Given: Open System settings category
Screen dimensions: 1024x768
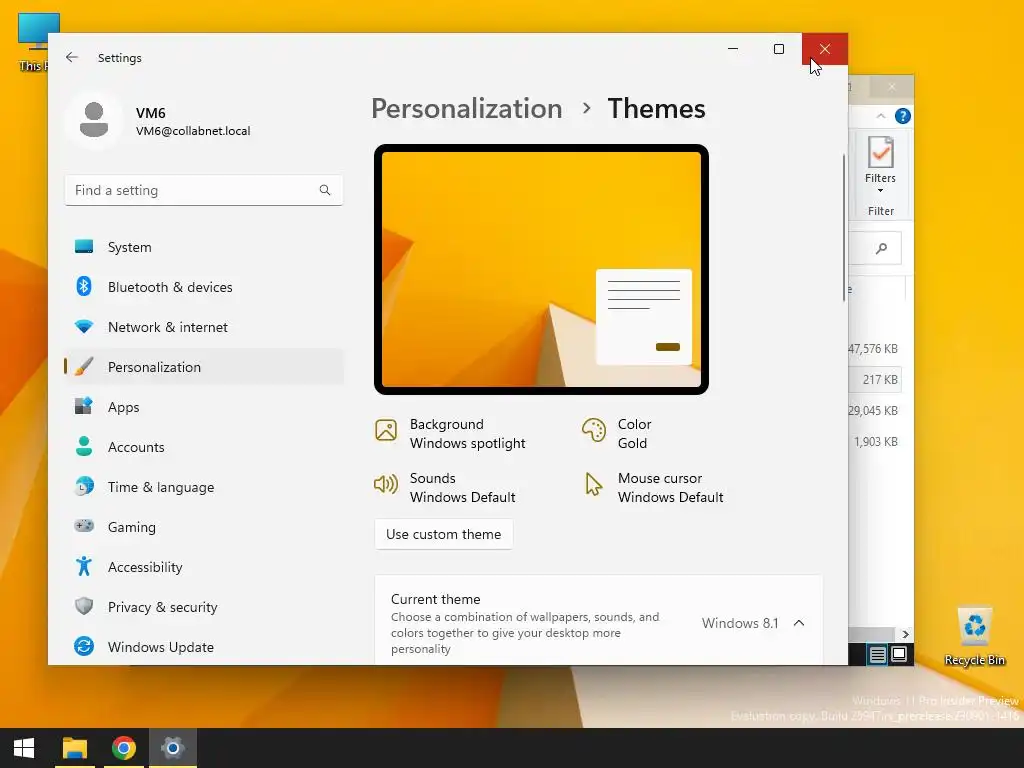Looking at the screenshot, I should point(204,247).
